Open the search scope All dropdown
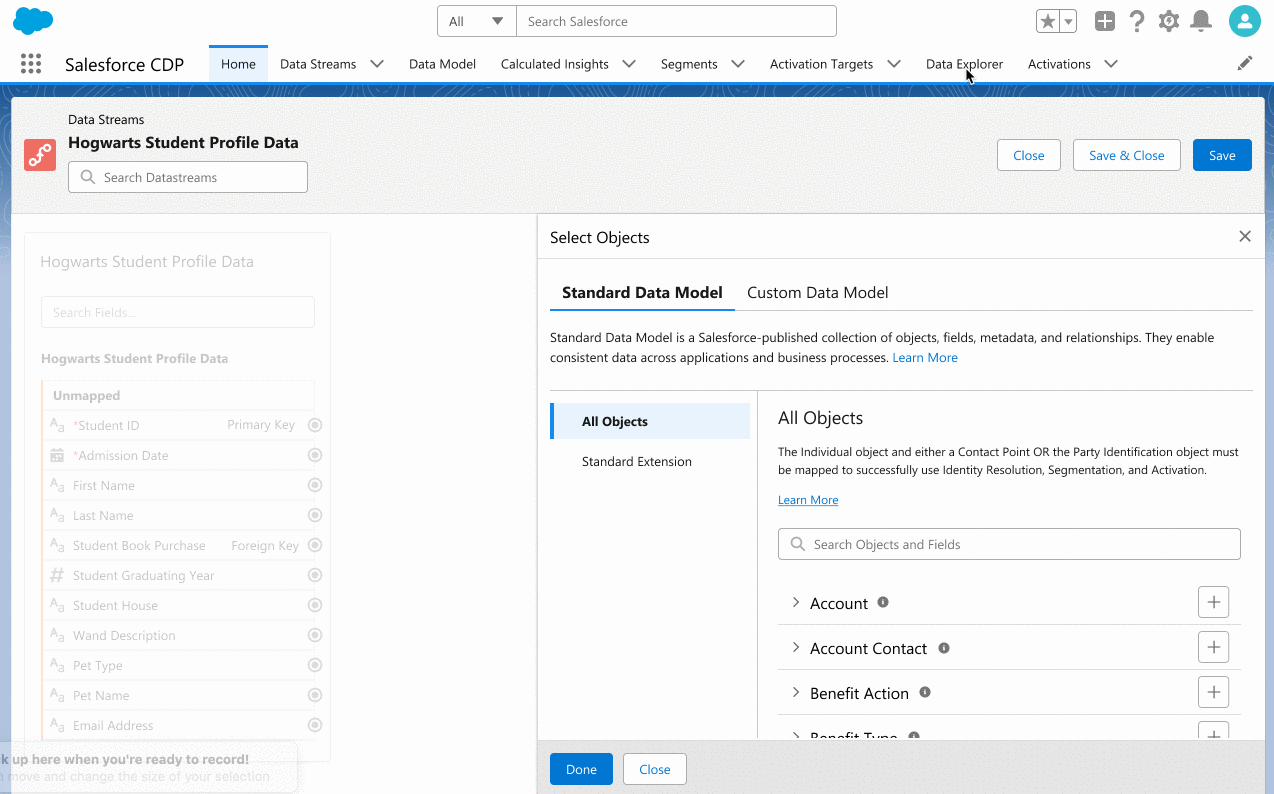 (x=476, y=21)
